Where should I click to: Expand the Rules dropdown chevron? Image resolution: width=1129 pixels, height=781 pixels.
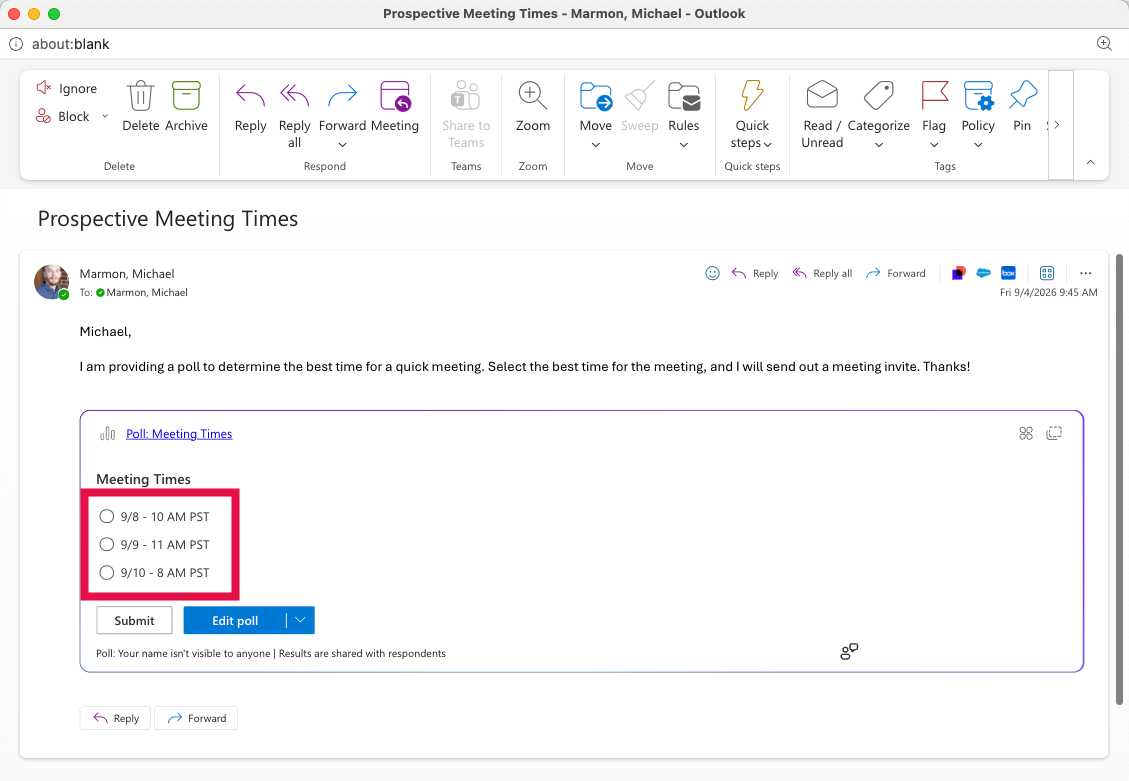(x=683, y=145)
